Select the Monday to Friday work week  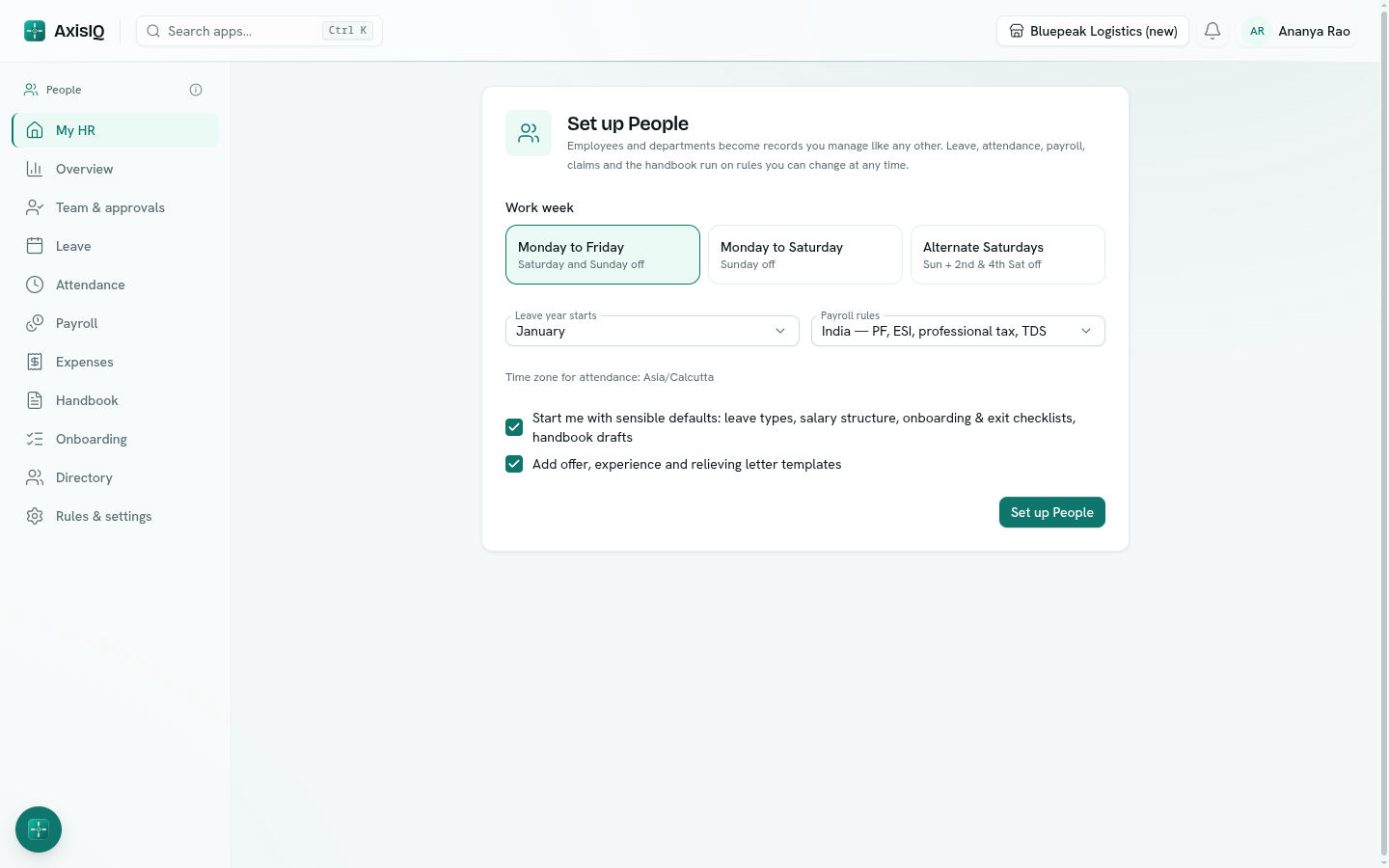(603, 255)
